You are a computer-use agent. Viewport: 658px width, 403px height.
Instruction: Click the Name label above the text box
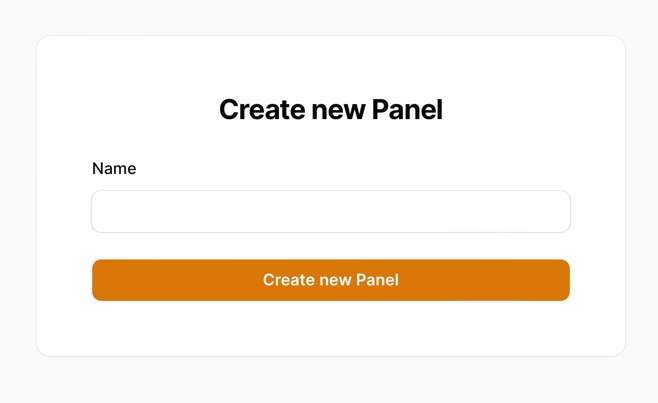pyautogui.click(x=114, y=169)
